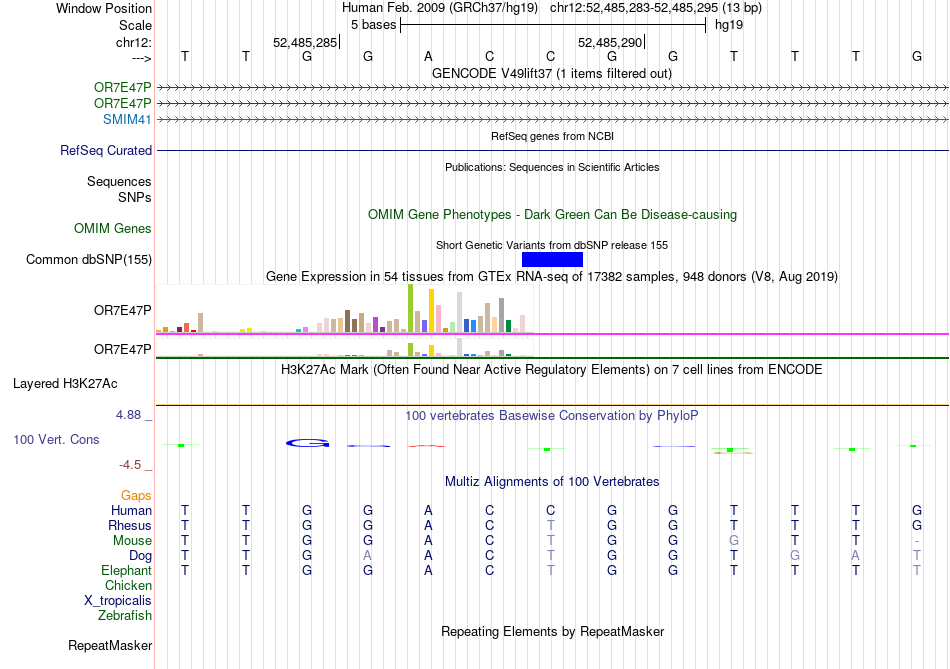
Task: Select the Human species row label
Action: (131, 510)
